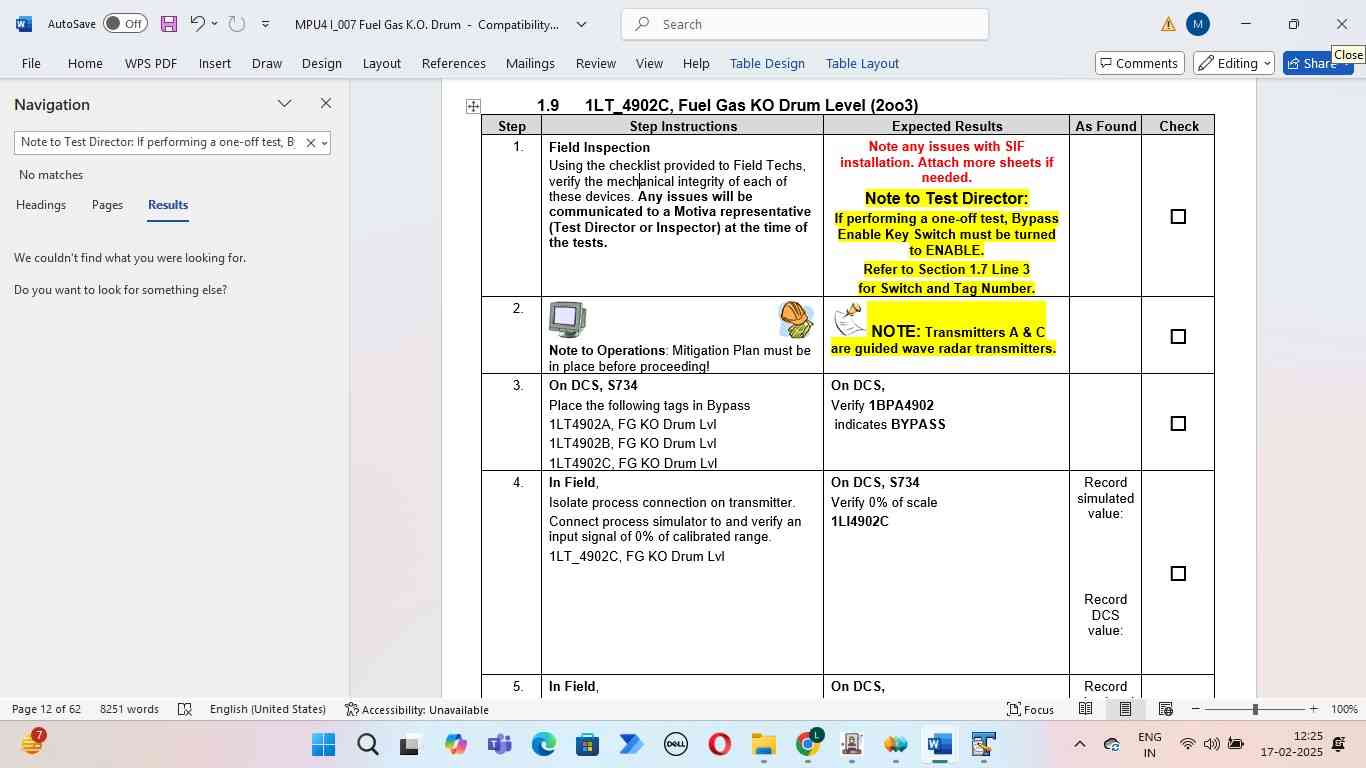Open the Accessibility: Unavailable status
Viewport: 1366px width, 768px height.
pyautogui.click(x=416, y=709)
